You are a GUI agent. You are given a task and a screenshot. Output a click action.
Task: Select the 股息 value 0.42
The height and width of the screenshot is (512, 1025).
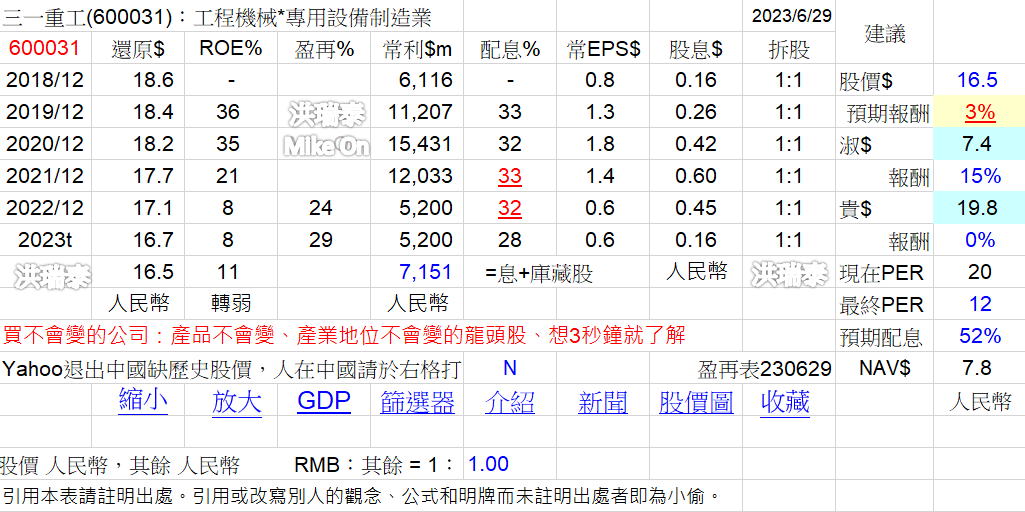pos(696,144)
